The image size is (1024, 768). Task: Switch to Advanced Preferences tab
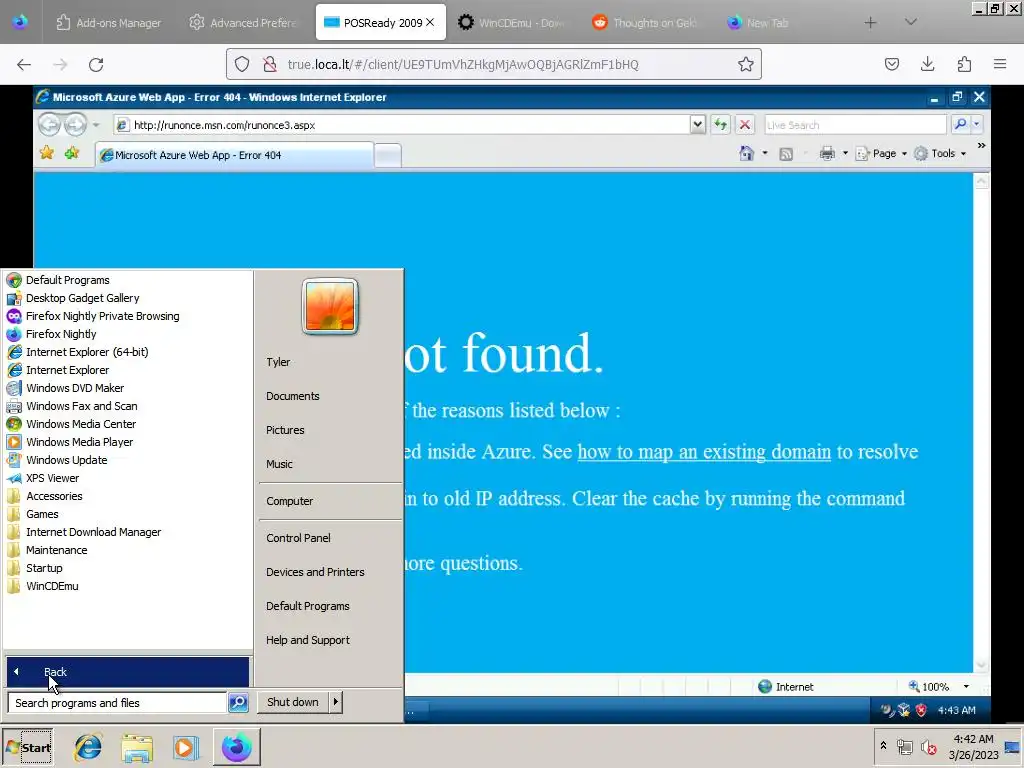pyautogui.click(x=242, y=23)
